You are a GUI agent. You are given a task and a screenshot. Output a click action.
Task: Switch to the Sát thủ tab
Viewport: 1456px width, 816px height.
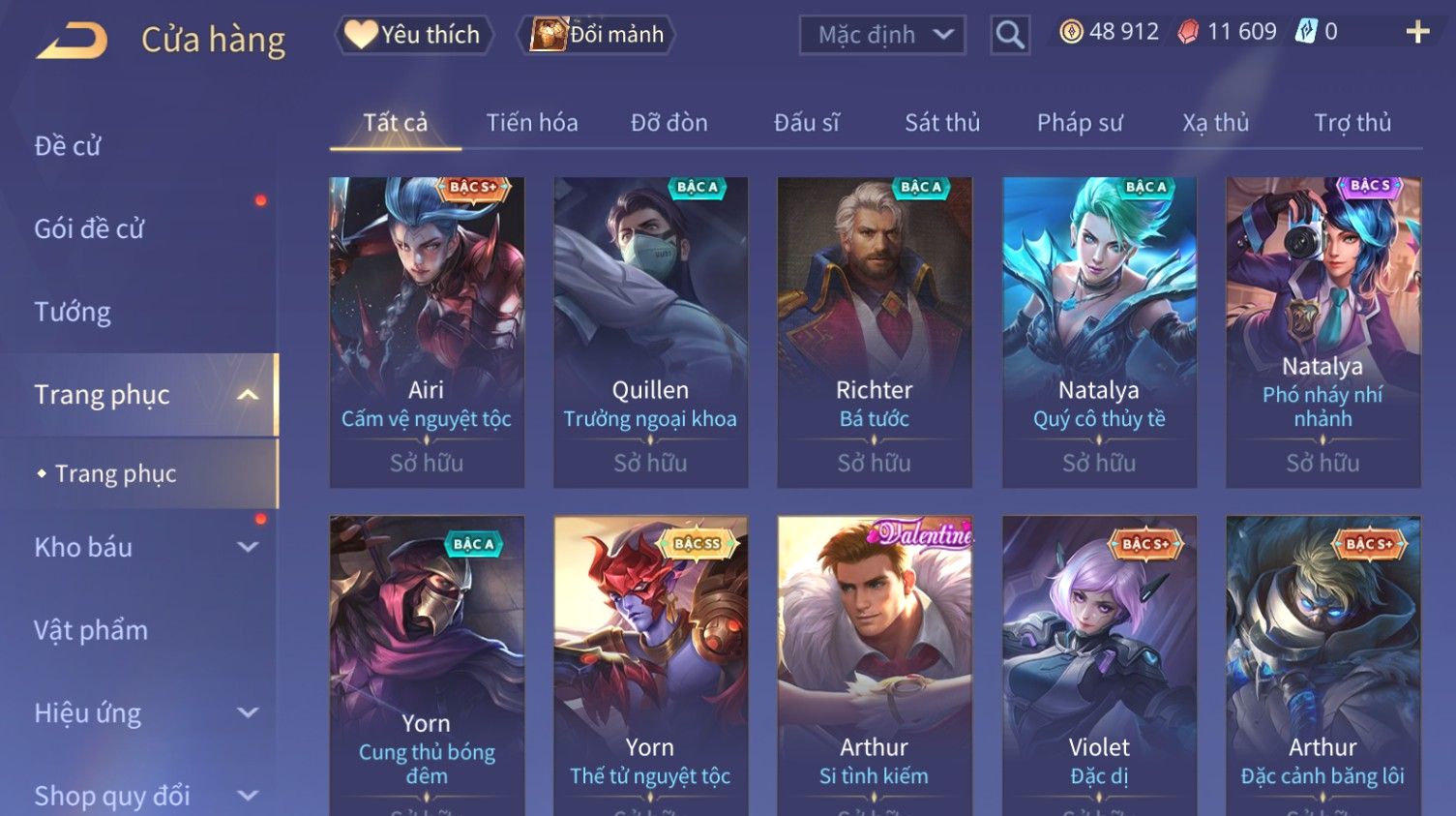942,123
